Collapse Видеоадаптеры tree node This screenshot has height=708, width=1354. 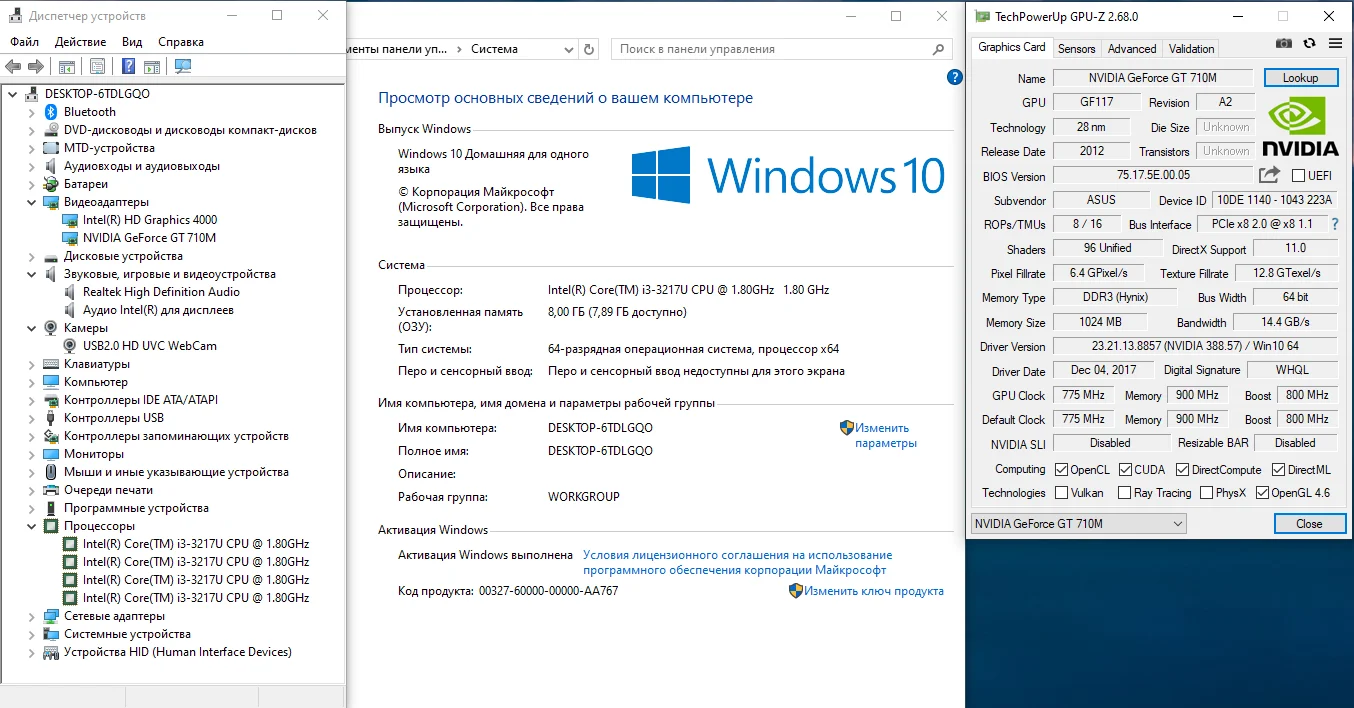point(32,202)
